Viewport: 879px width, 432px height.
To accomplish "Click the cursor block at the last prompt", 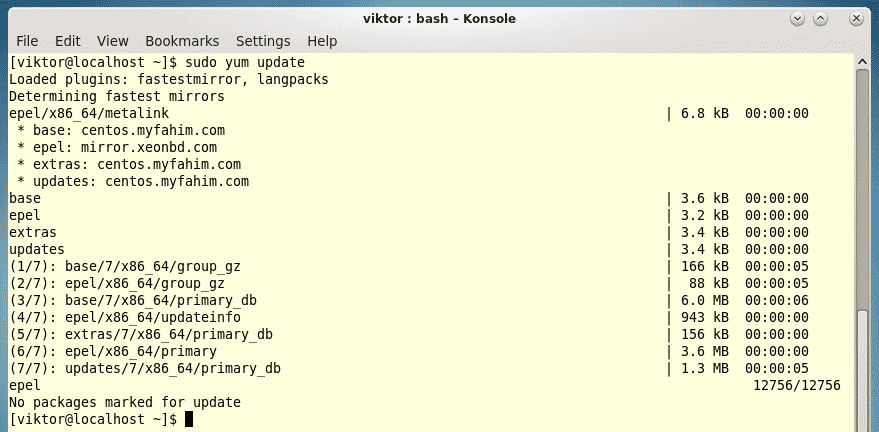I will 188,419.
